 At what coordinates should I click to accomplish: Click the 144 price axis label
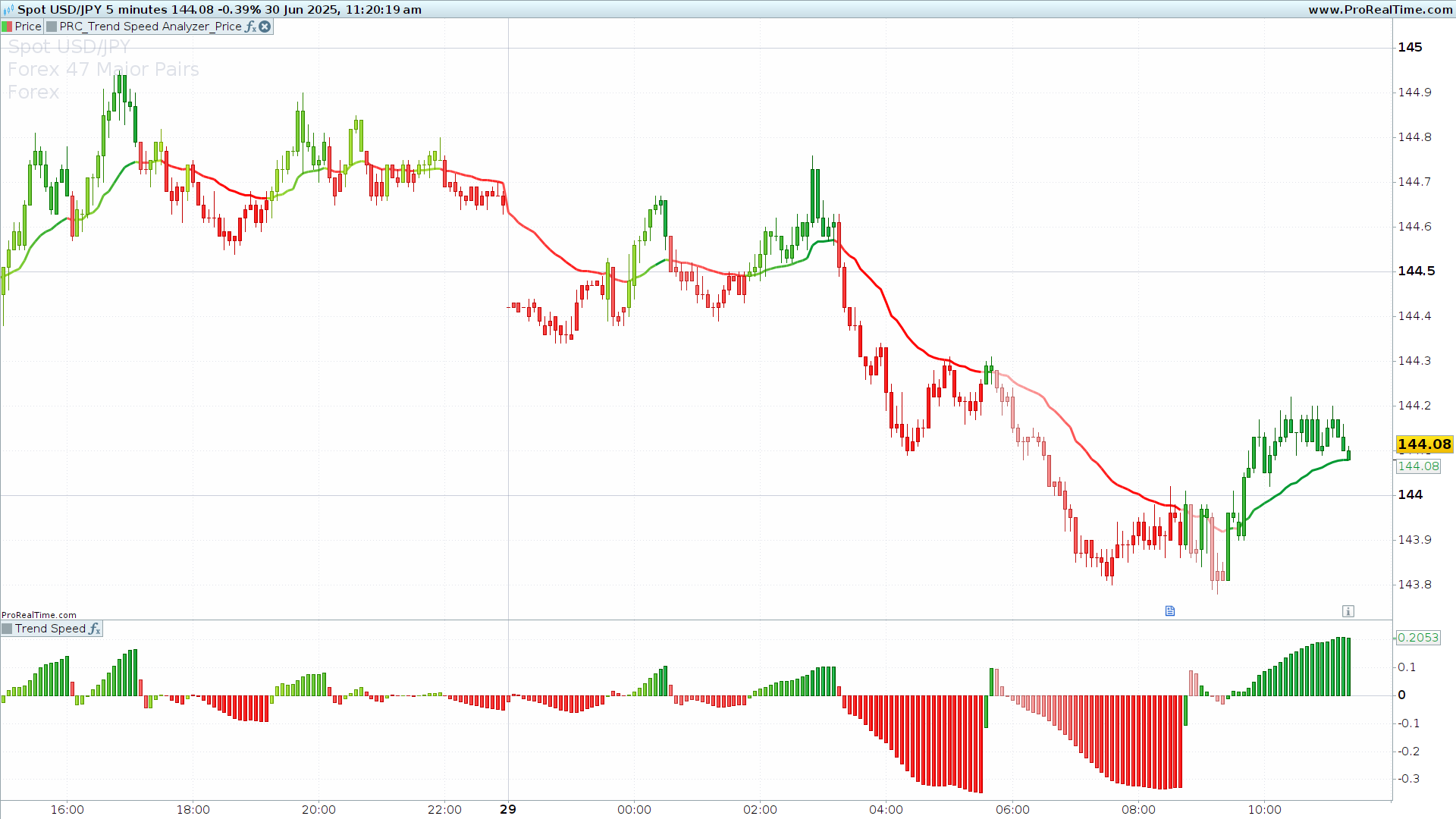point(1410,494)
